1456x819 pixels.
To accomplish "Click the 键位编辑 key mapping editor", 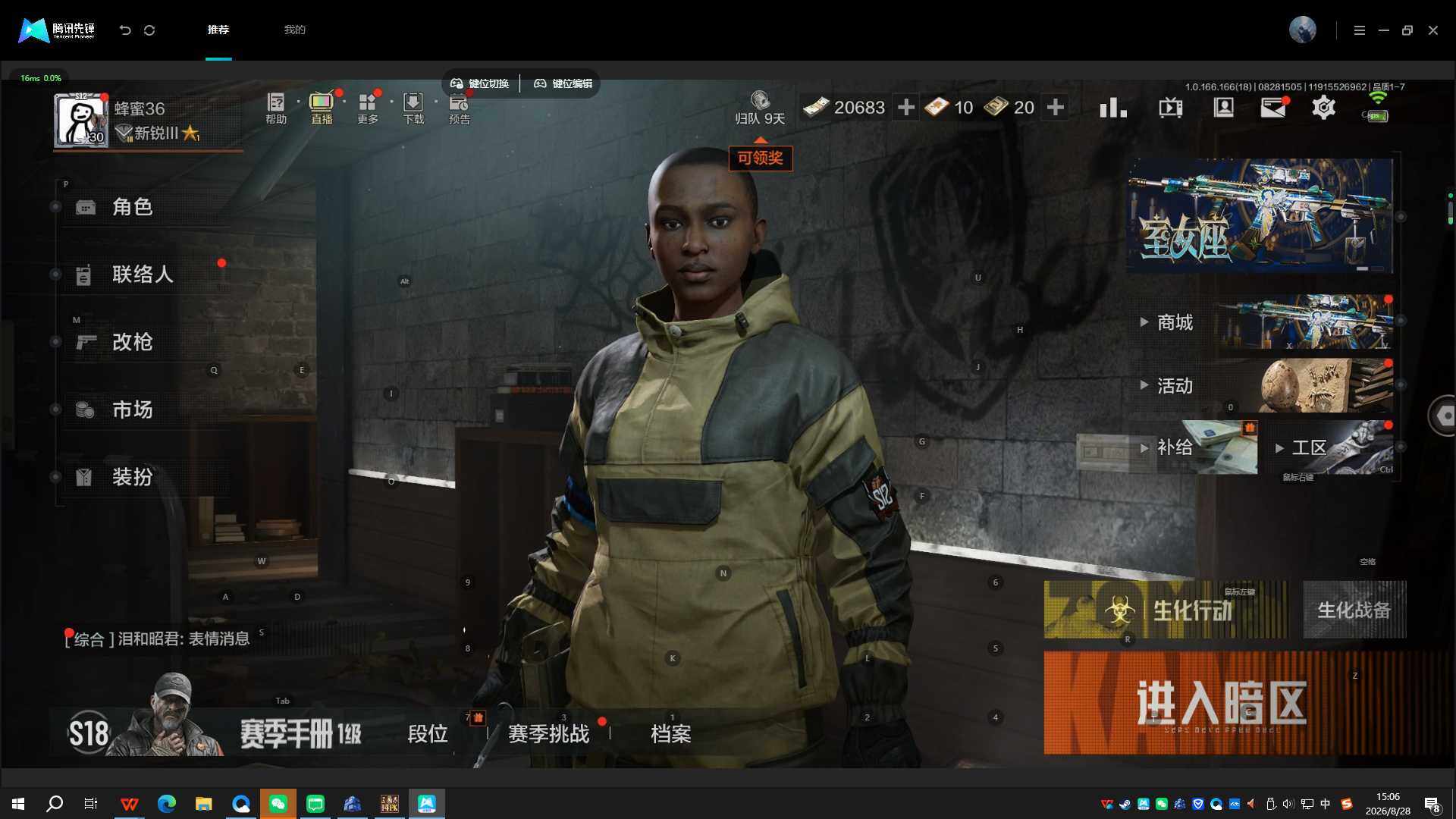I will coord(563,83).
